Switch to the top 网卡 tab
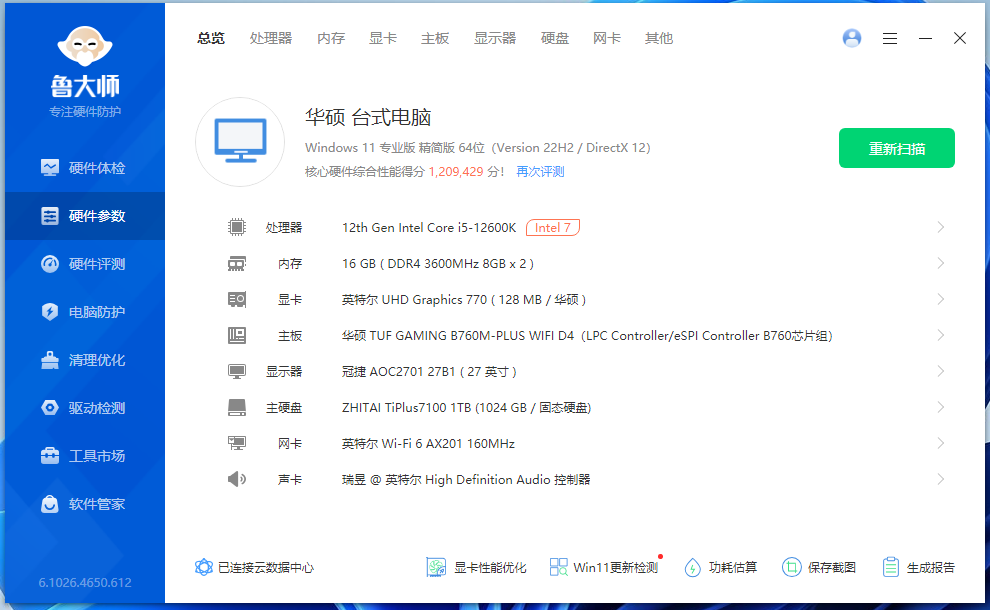The width and height of the screenshot is (990, 610). click(x=607, y=39)
